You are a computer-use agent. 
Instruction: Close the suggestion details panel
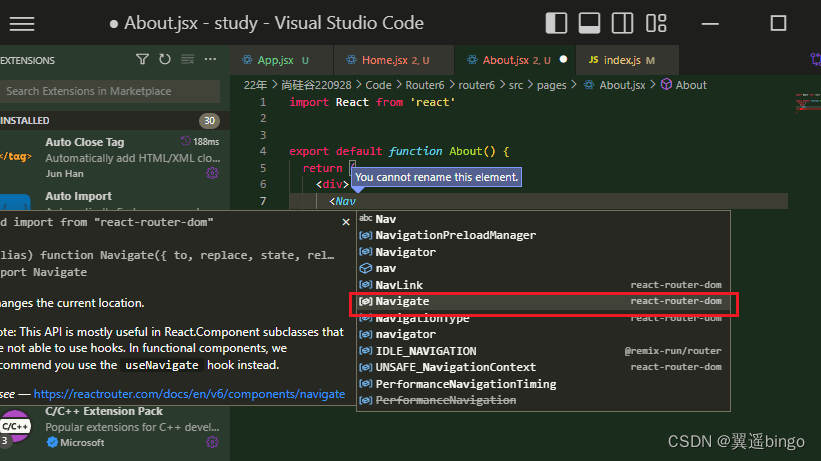pos(346,222)
